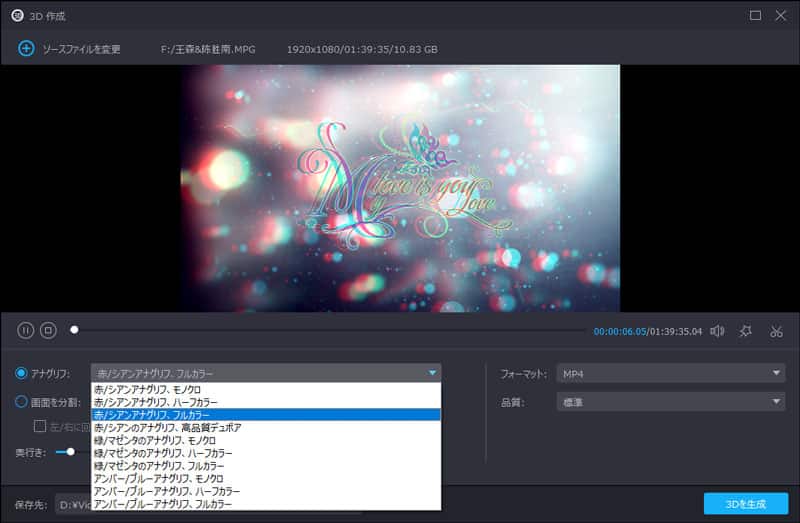
Task: Choose 緑/マゼンタのアナグリフ、モノクロ option
Action: coord(266,440)
